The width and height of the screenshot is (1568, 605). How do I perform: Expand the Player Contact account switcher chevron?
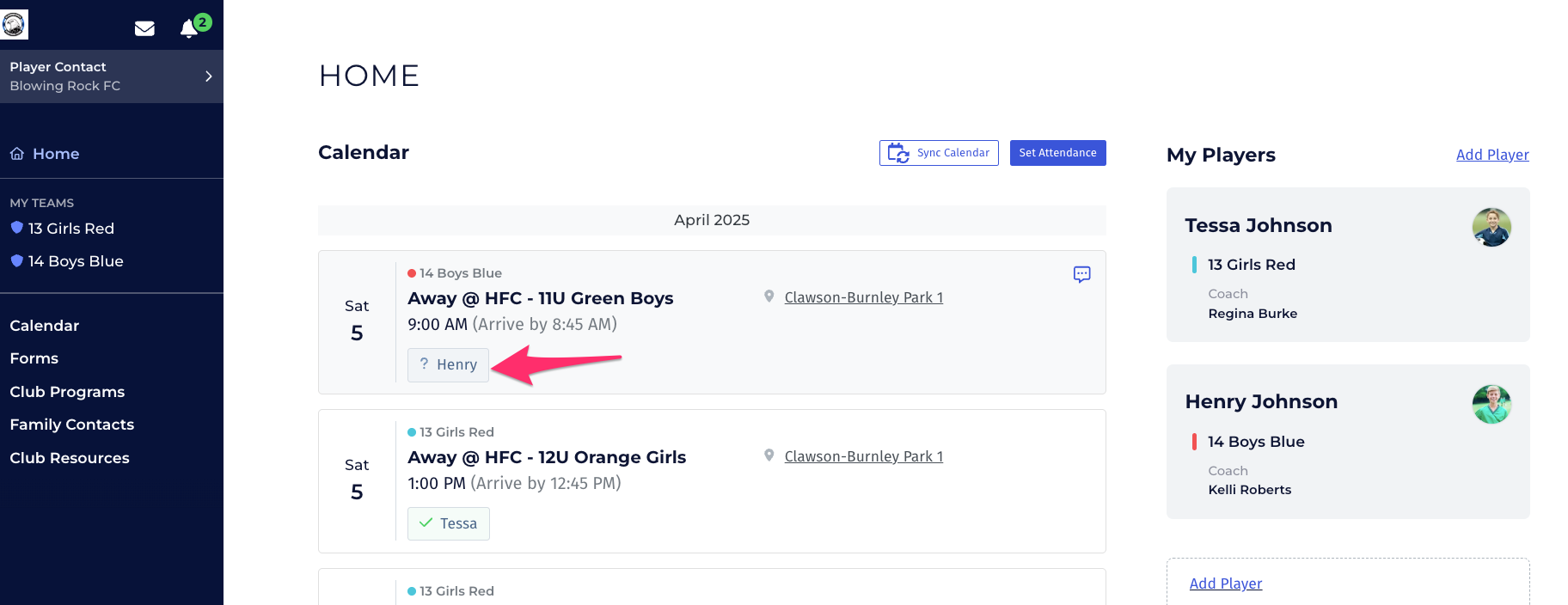(x=208, y=76)
